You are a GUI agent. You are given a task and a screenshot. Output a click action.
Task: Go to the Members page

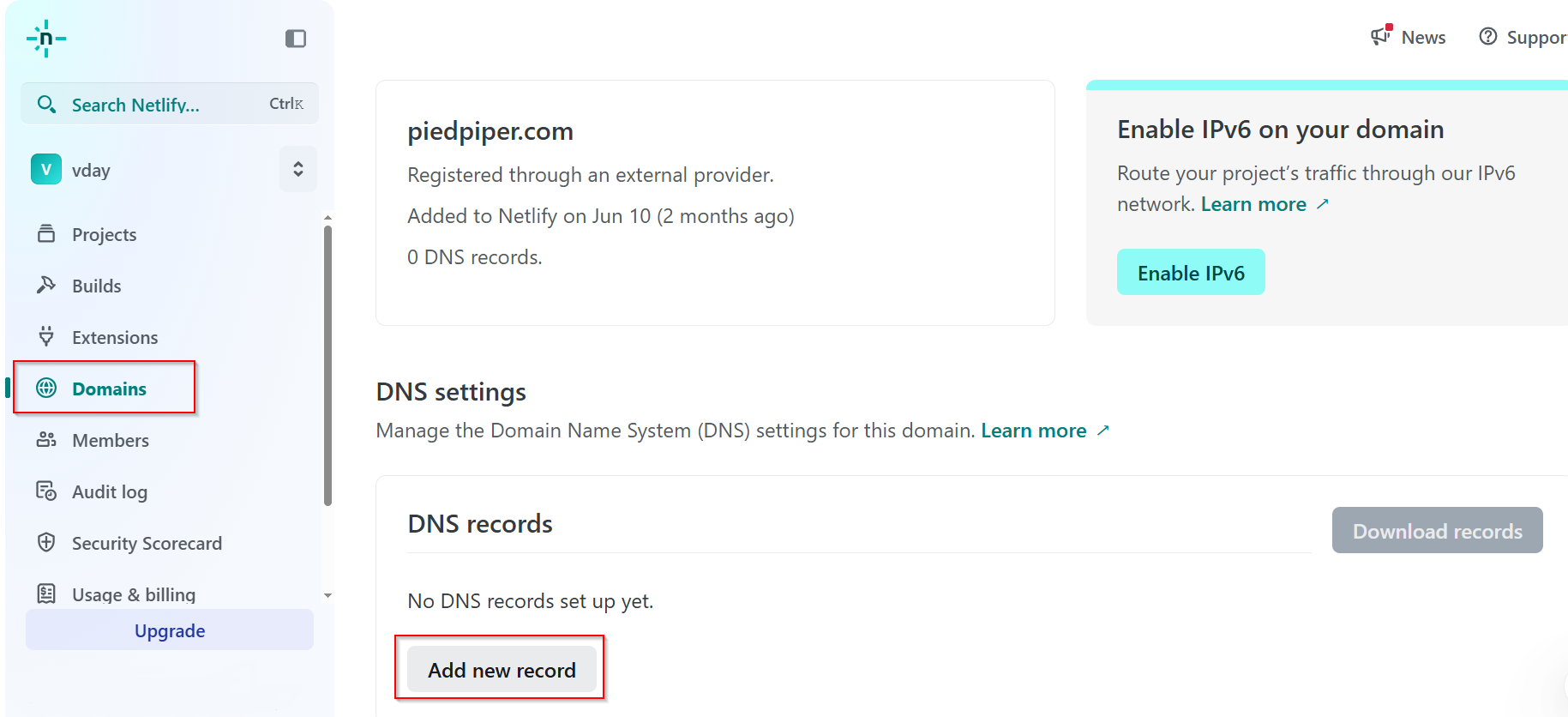[110, 440]
